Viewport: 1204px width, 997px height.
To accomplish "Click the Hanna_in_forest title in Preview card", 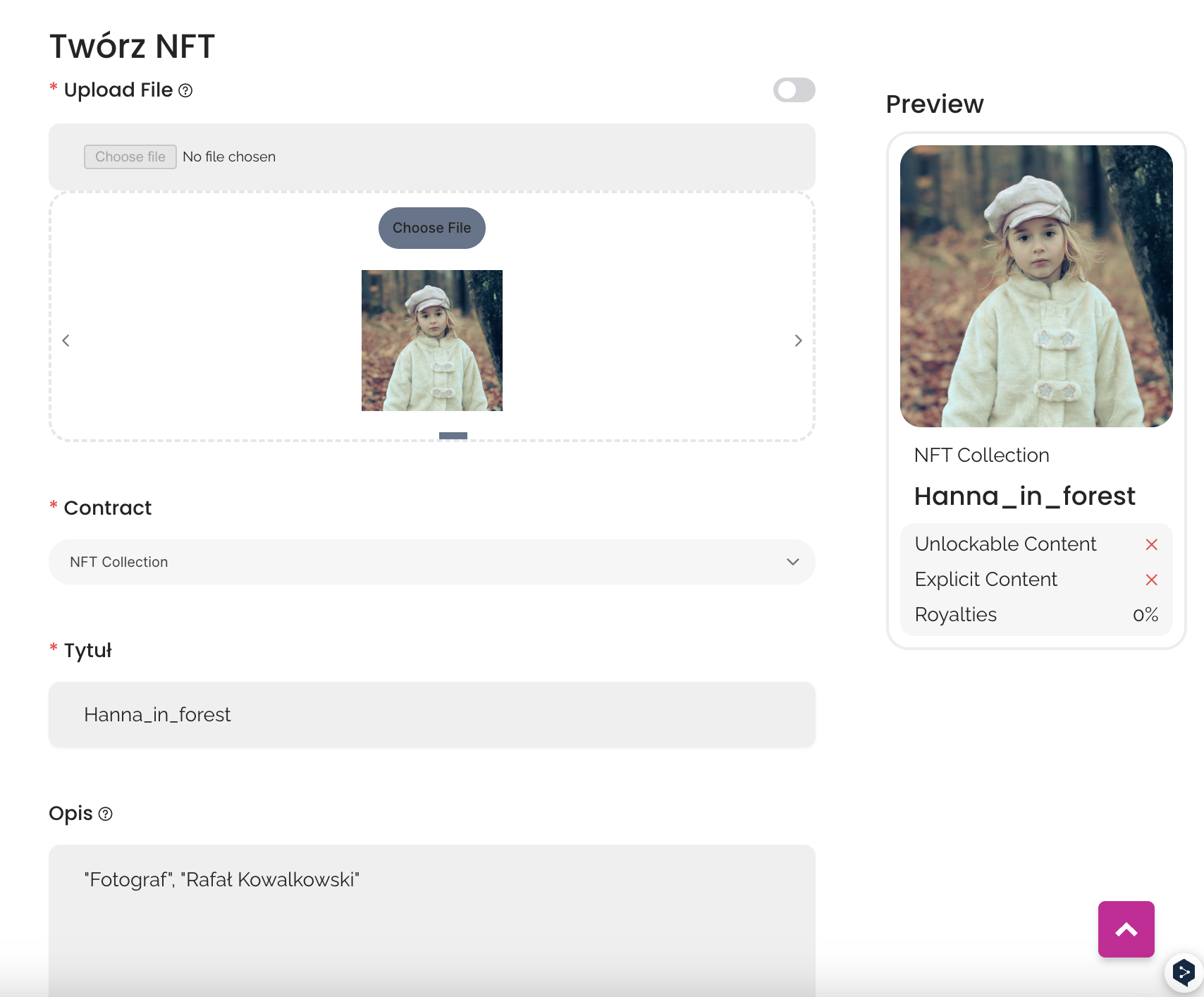I will pyautogui.click(x=1024, y=496).
